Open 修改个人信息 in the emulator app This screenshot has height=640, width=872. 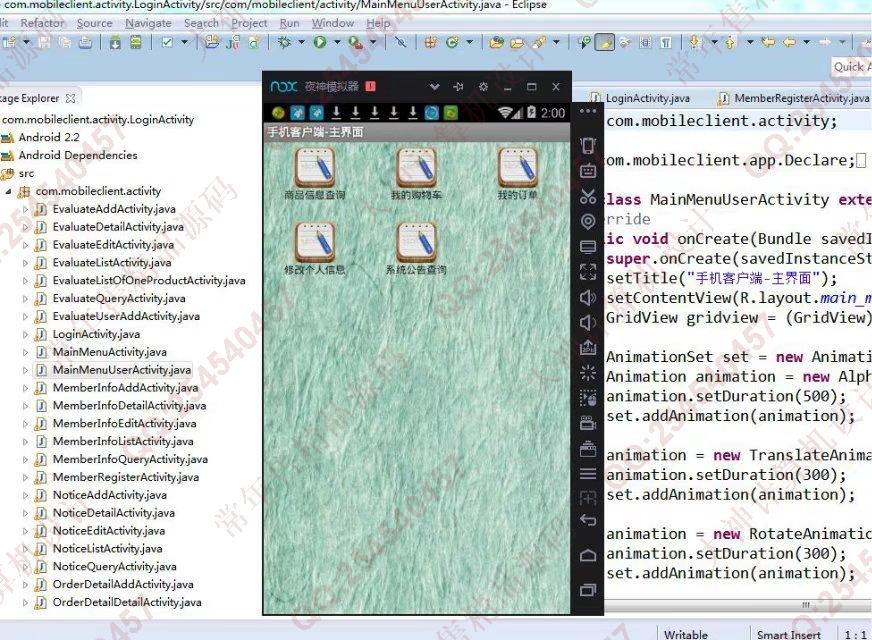pos(315,249)
